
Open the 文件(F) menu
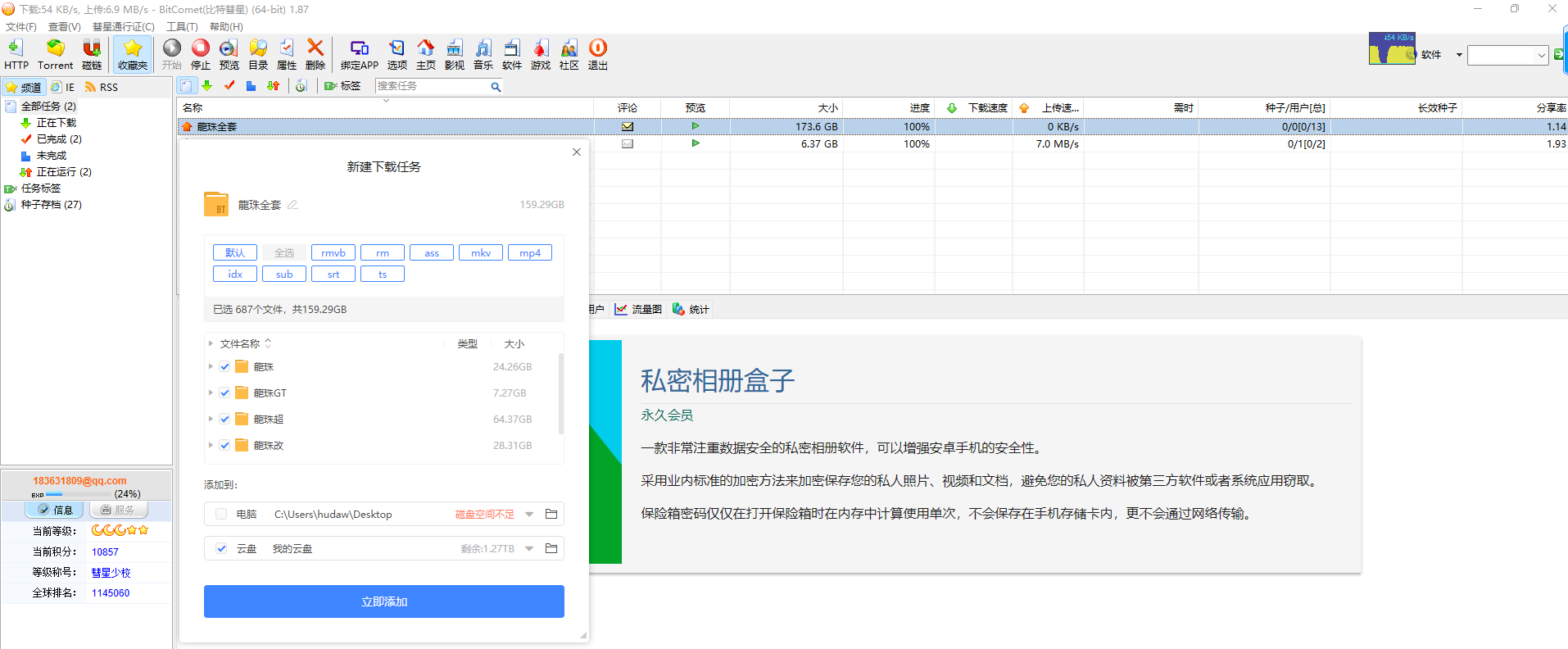click(21, 26)
